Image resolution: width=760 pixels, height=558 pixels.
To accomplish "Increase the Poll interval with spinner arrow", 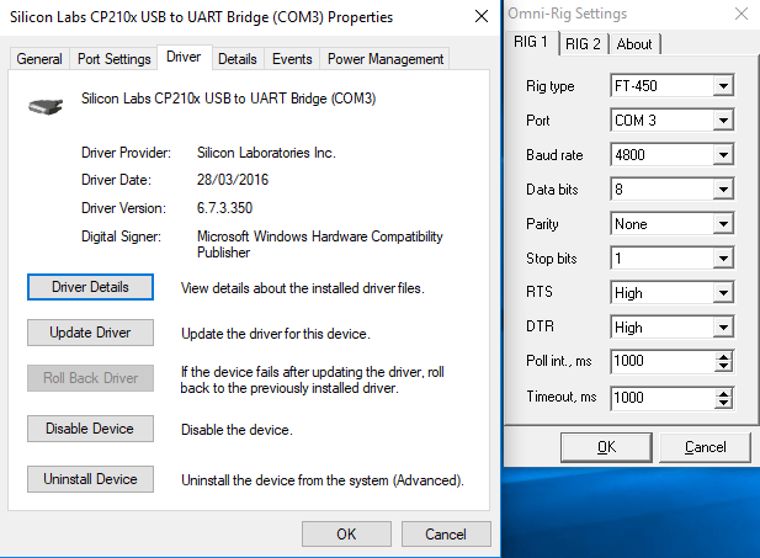I will [724, 355].
